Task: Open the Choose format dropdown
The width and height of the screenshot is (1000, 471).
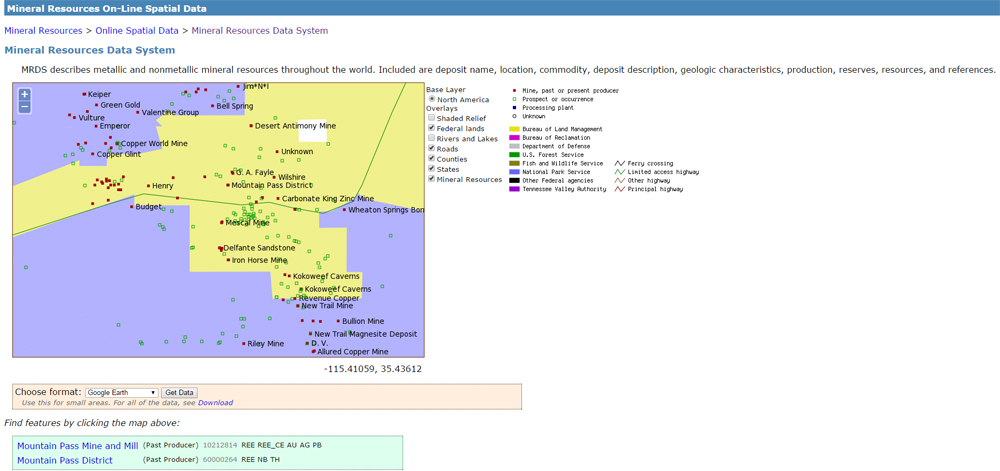Action: pos(122,393)
